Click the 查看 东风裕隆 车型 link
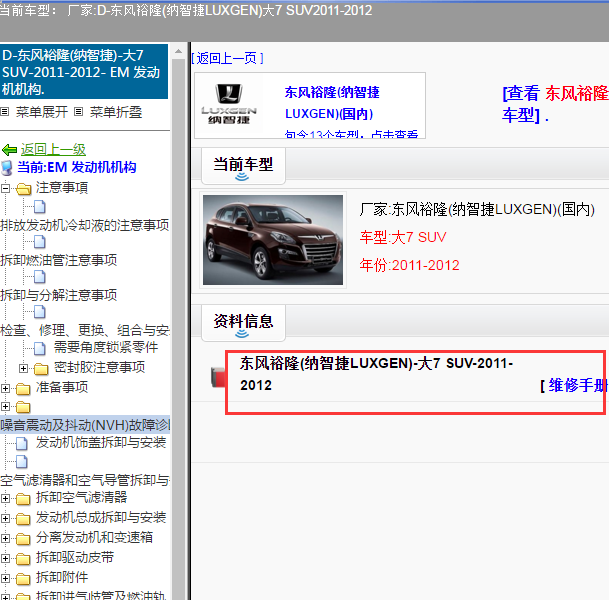Viewport: 609px width, 600px height. (x=555, y=104)
